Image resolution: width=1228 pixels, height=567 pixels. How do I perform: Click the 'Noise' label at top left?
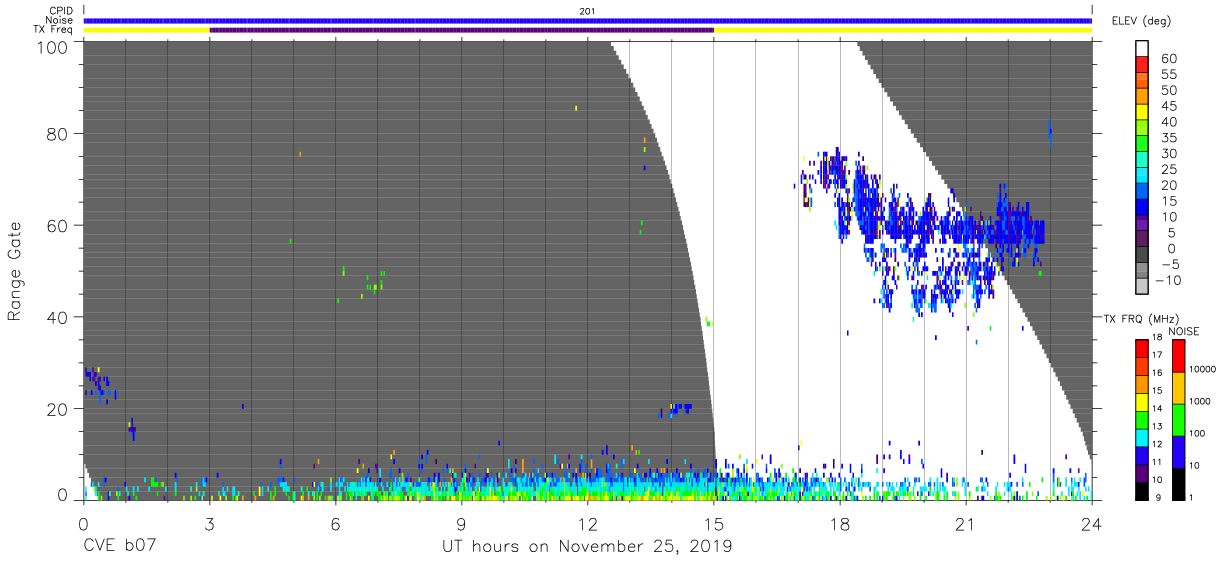pos(61,20)
